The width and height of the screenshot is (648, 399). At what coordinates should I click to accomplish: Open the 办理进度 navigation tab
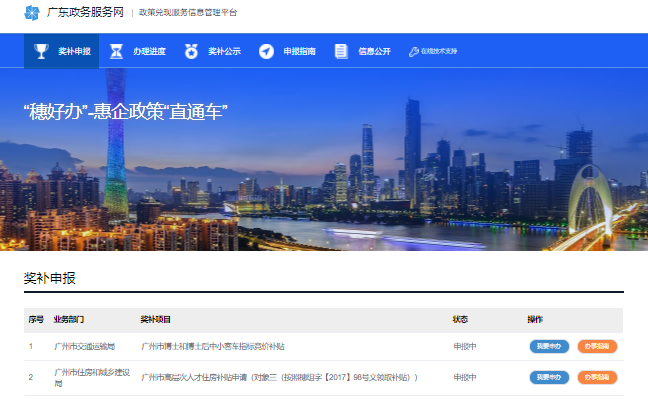137,51
